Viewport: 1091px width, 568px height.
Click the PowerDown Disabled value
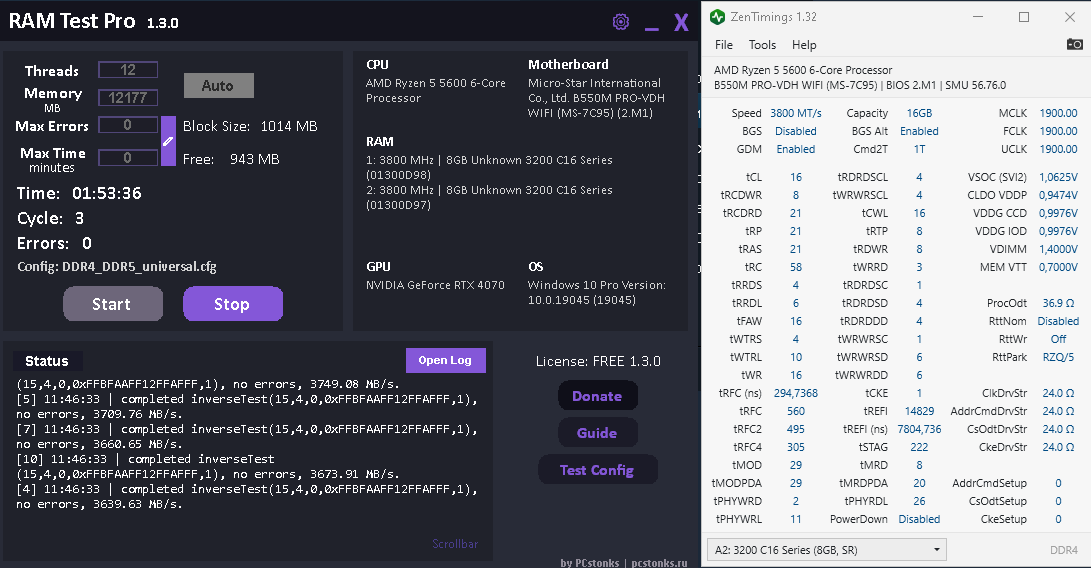tap(919, 519)
